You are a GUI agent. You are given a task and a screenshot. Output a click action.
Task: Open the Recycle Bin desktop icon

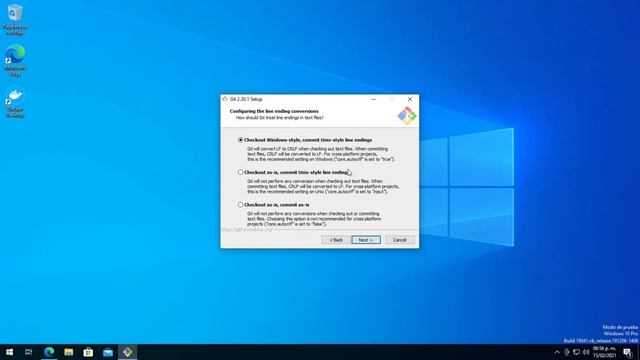click(x=15, y=19)
